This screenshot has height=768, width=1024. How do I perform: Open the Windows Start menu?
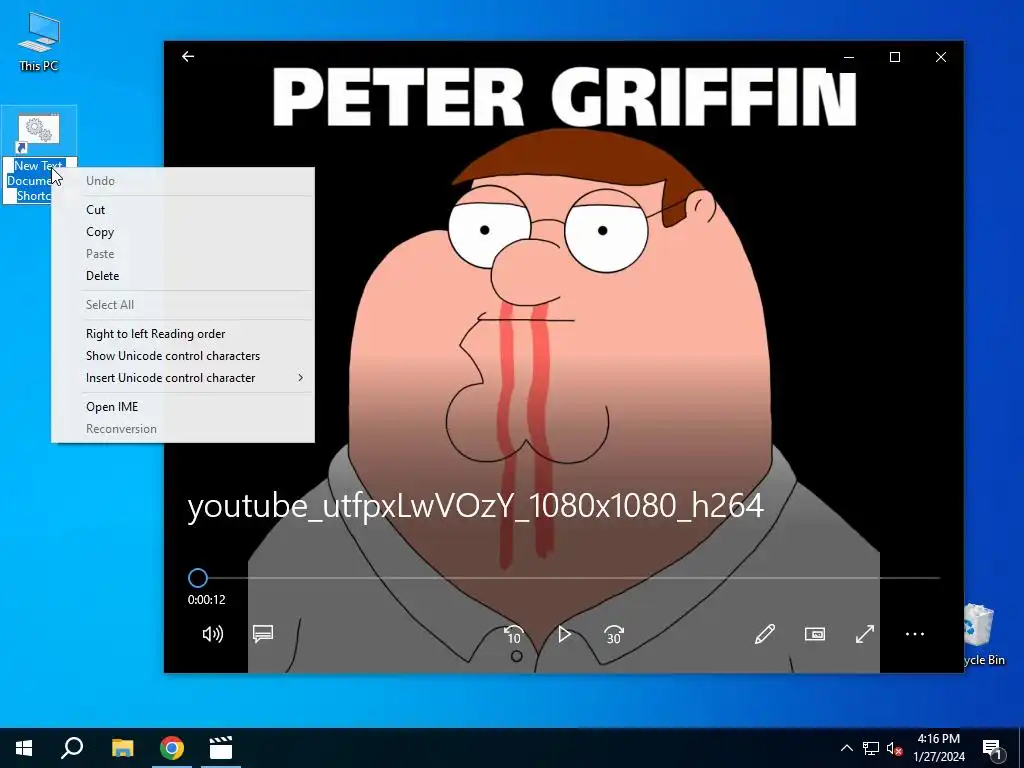click(24, 748)
